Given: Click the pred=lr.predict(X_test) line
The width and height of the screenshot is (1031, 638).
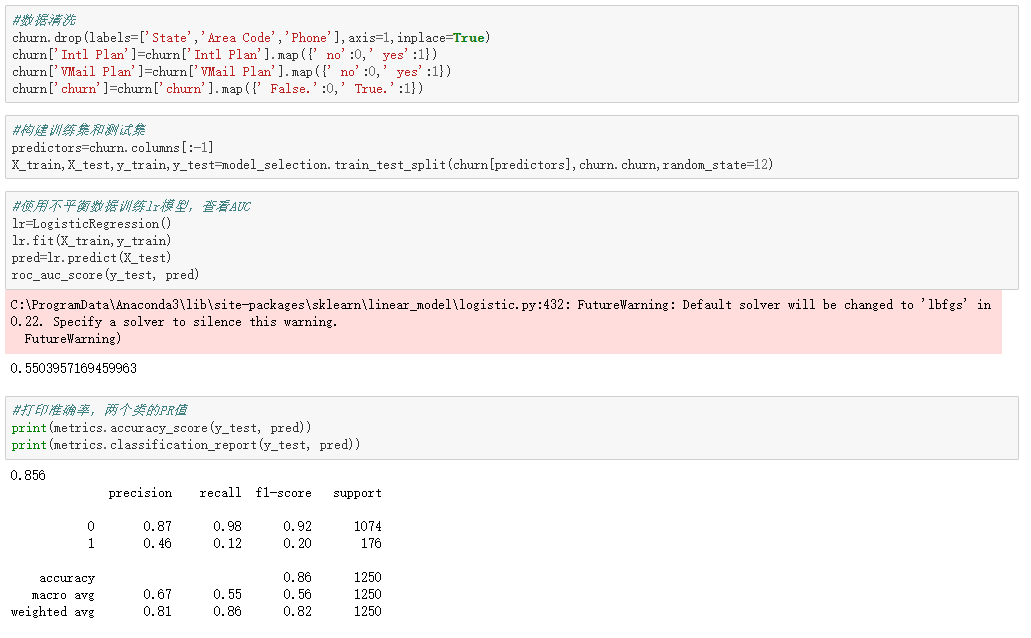Looking at the screenshot, I should [x=92, y=258].
